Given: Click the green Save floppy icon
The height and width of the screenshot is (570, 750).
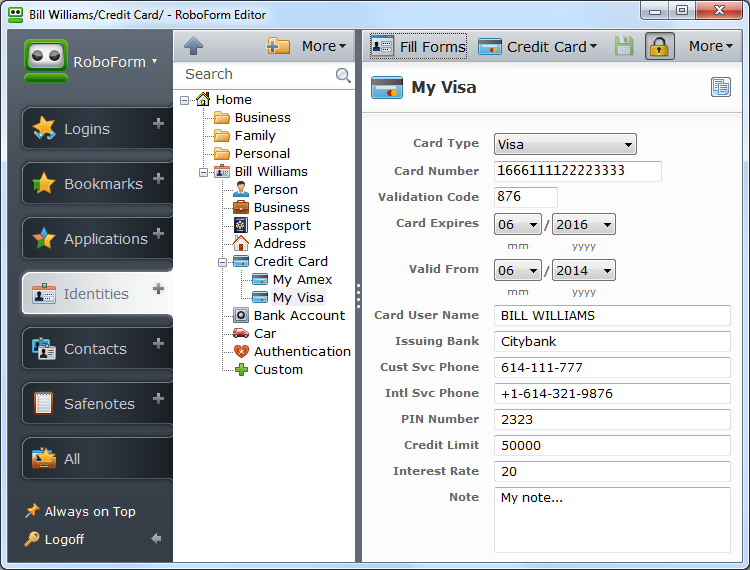Looking at the screenshot, I should pos(624,46).
